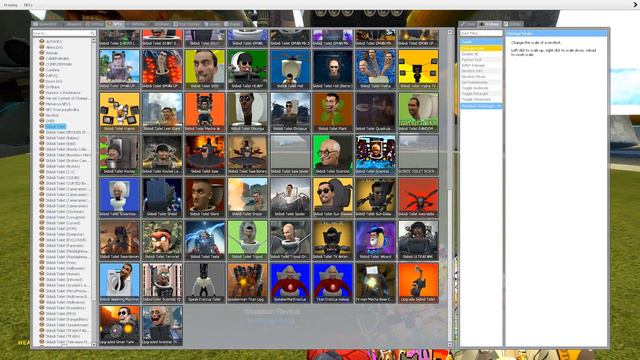640x360 pixels.
Task: Spawn the Skibidi Toilet Spider NPC
Action: (x=290, y=197)
